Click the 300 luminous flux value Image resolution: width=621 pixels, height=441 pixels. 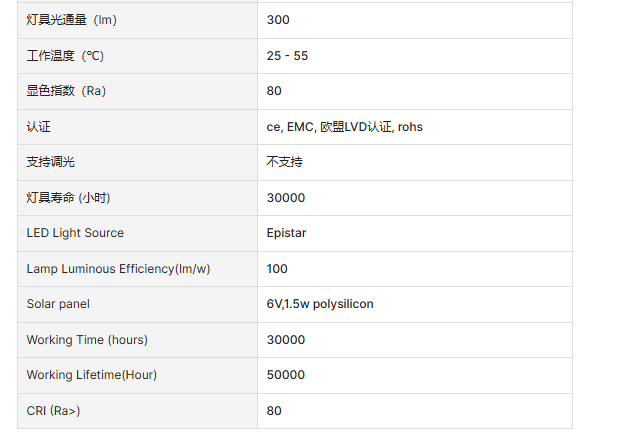coord(278,20)
